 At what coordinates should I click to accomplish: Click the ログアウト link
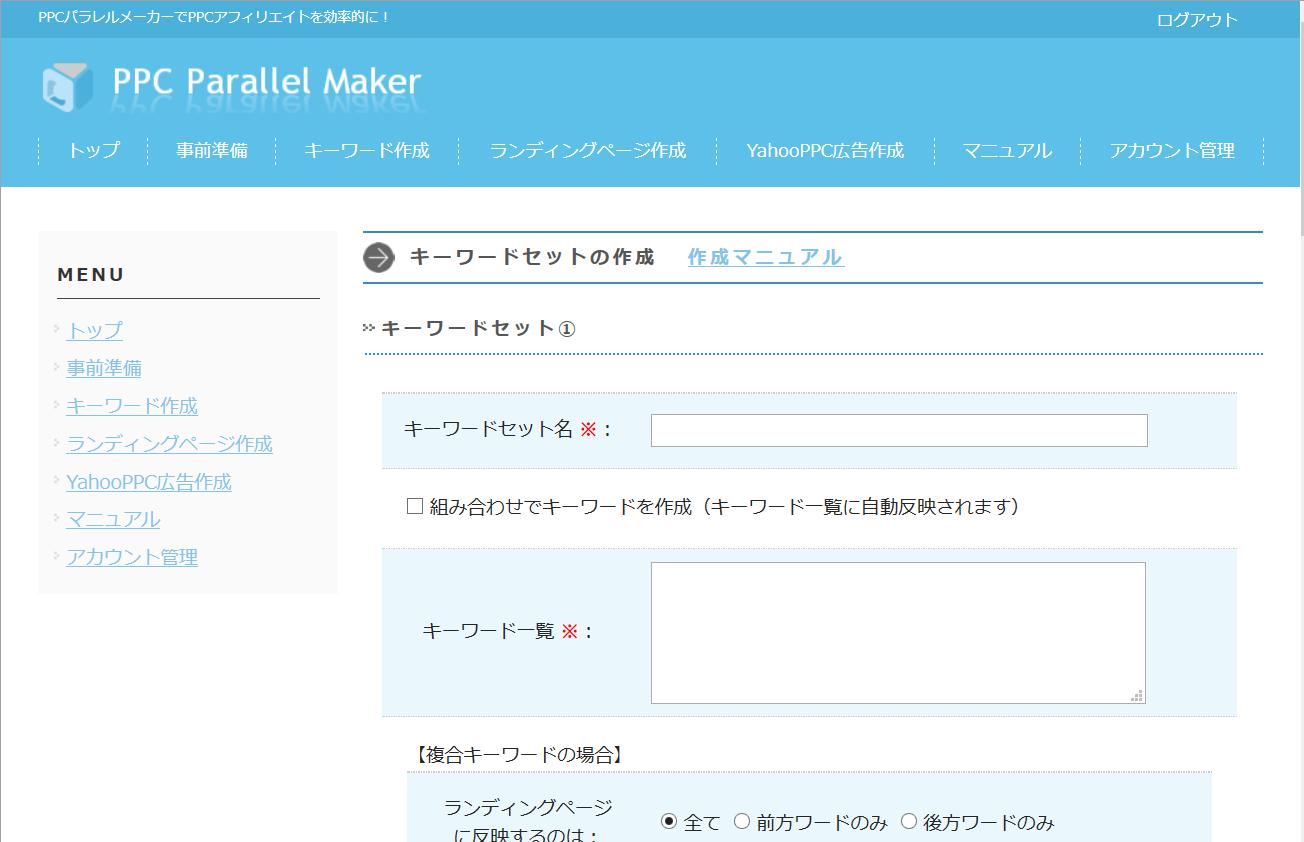point(1197,19)
